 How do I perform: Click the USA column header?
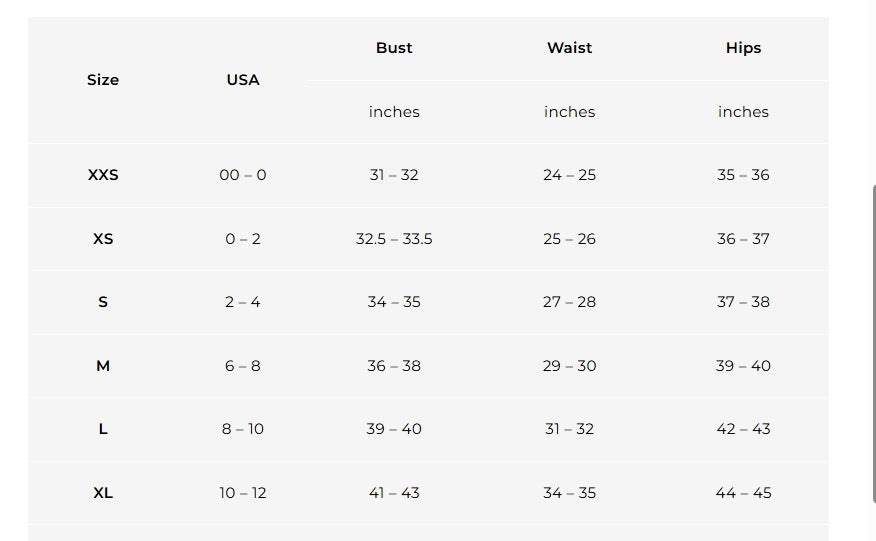click(x=243, y=80)
